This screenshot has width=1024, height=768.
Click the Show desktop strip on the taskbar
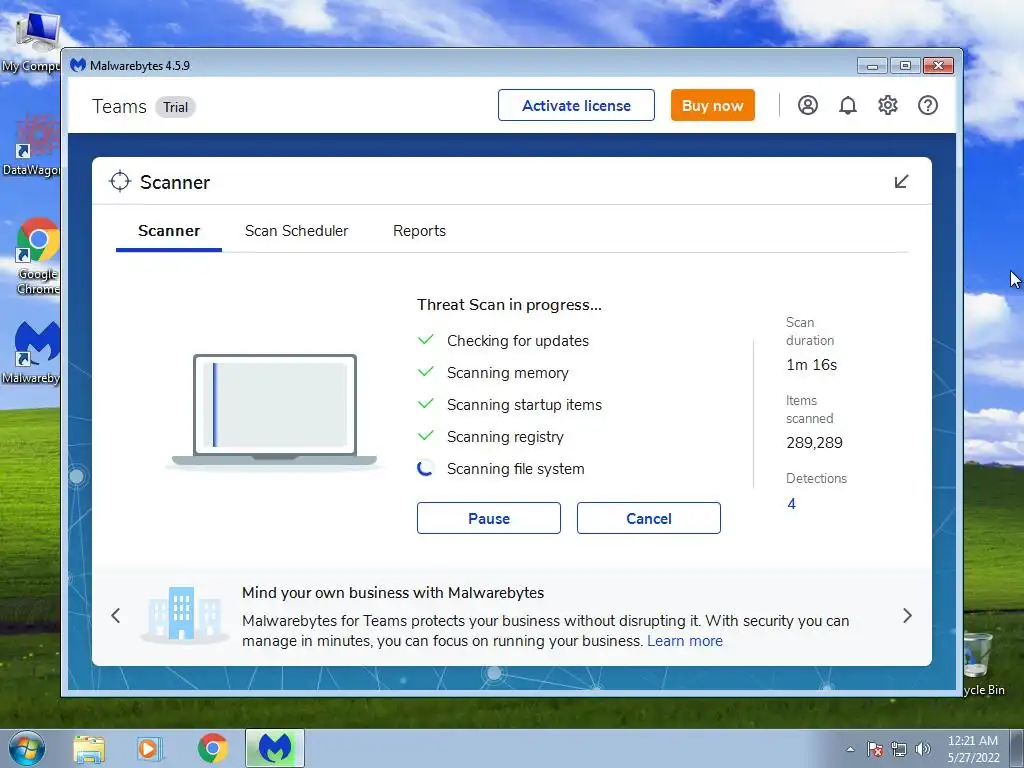(x=1017, y=748)
